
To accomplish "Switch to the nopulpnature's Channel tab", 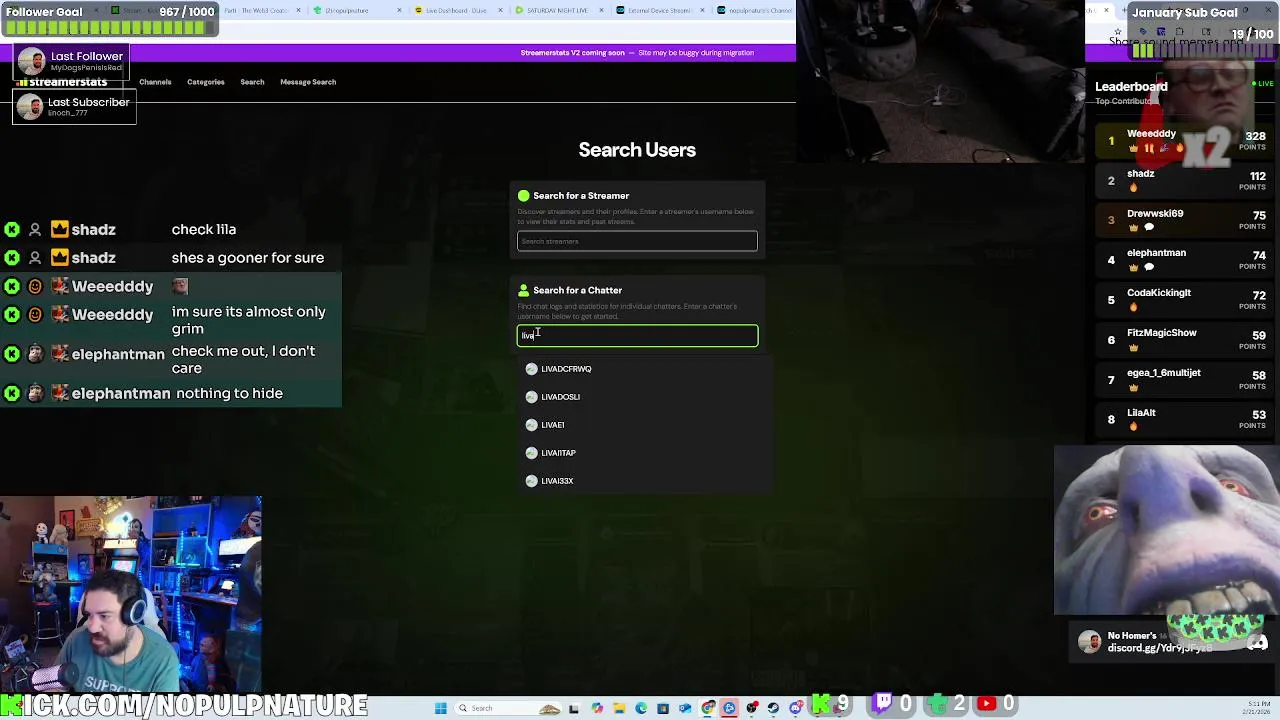I will click(755, 10).
